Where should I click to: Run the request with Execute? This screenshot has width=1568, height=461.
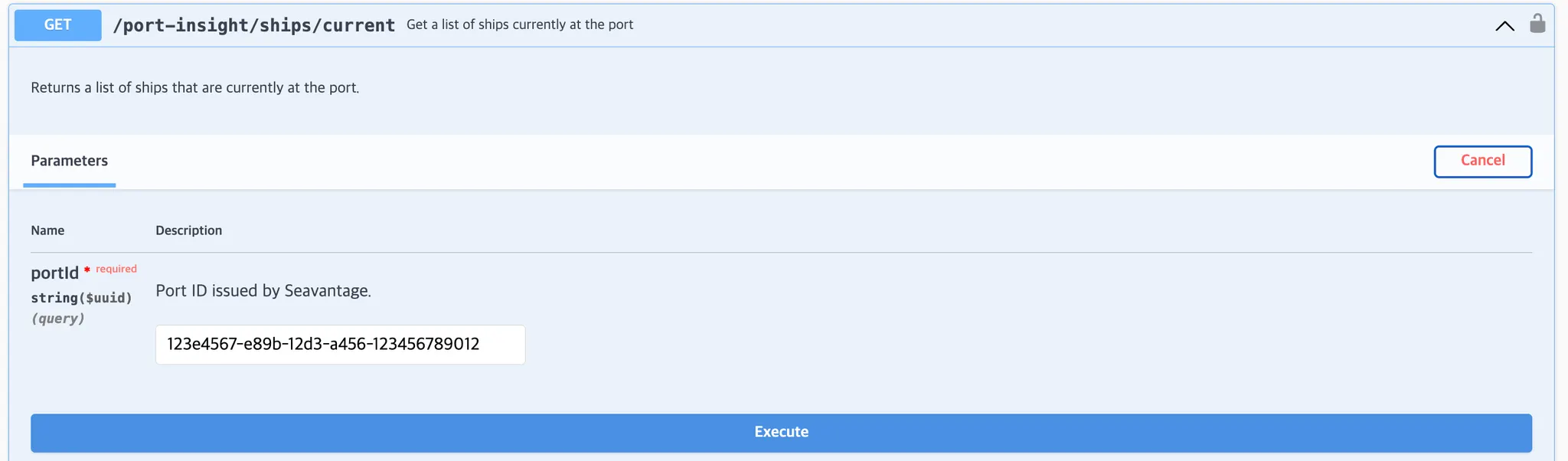tap(781, 433)
